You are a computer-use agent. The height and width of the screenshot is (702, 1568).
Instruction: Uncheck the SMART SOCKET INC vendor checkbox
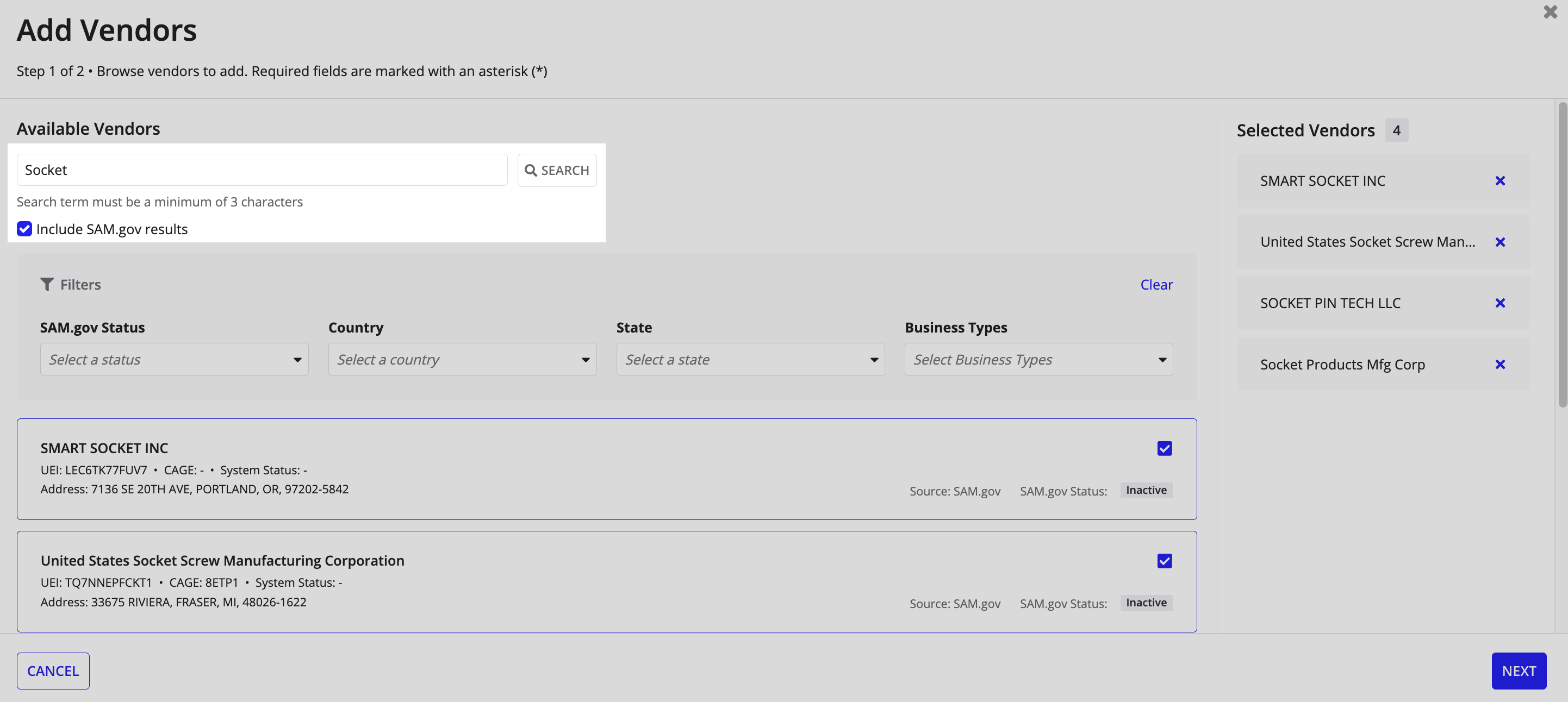coord(1164,448)
